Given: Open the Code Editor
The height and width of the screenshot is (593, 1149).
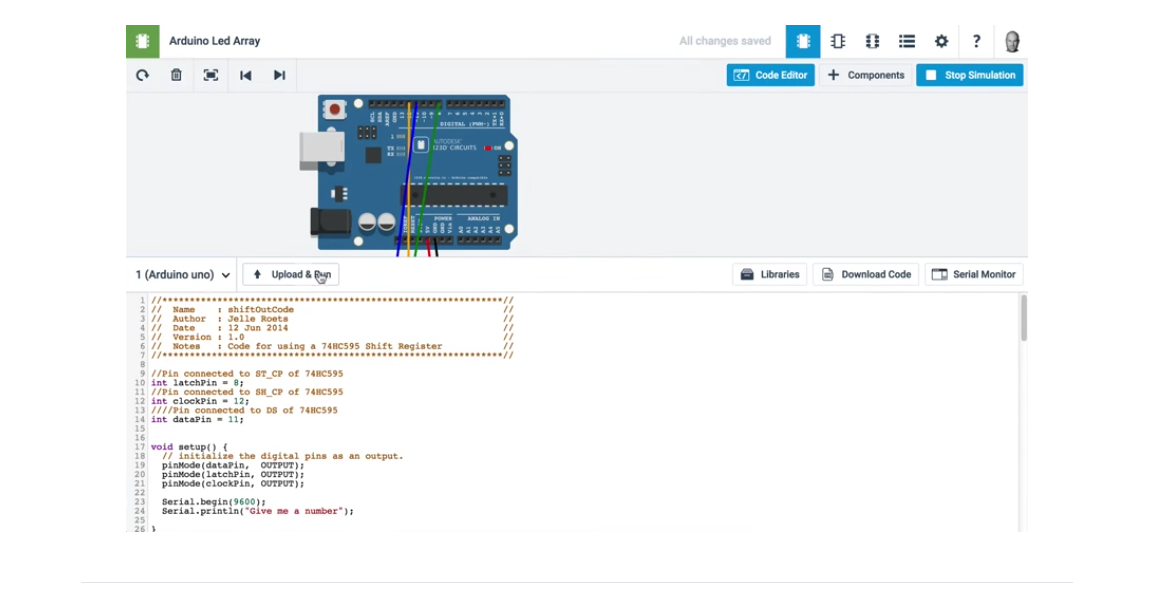Looking at the screenshot, I should point(770,75).
